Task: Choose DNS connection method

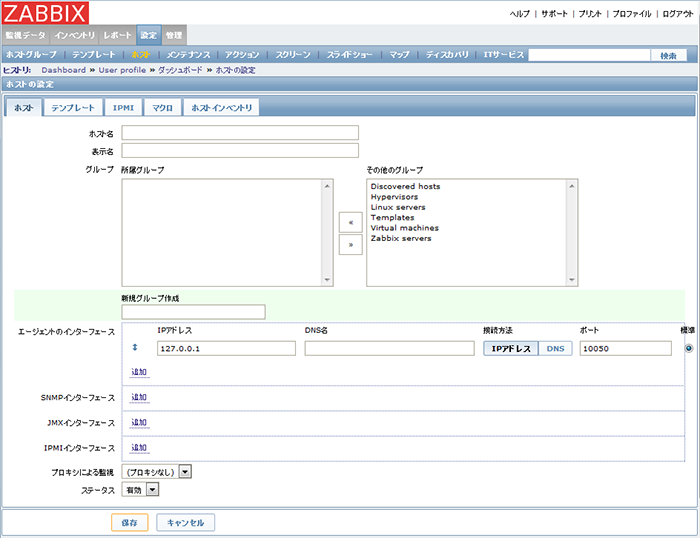Action: 555,349
